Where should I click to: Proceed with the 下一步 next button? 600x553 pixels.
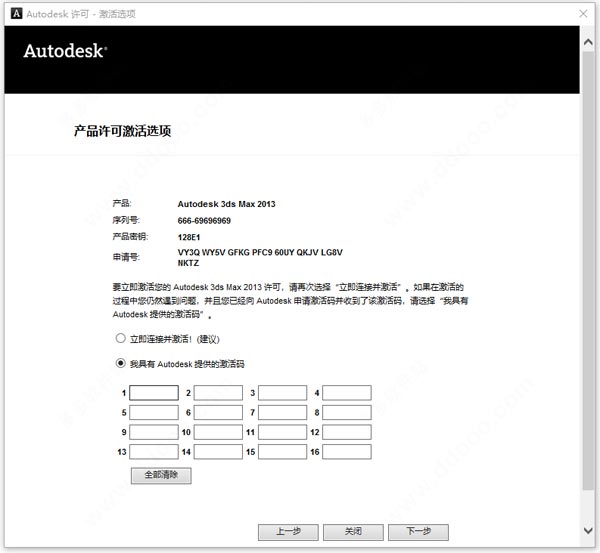[418, 532]
